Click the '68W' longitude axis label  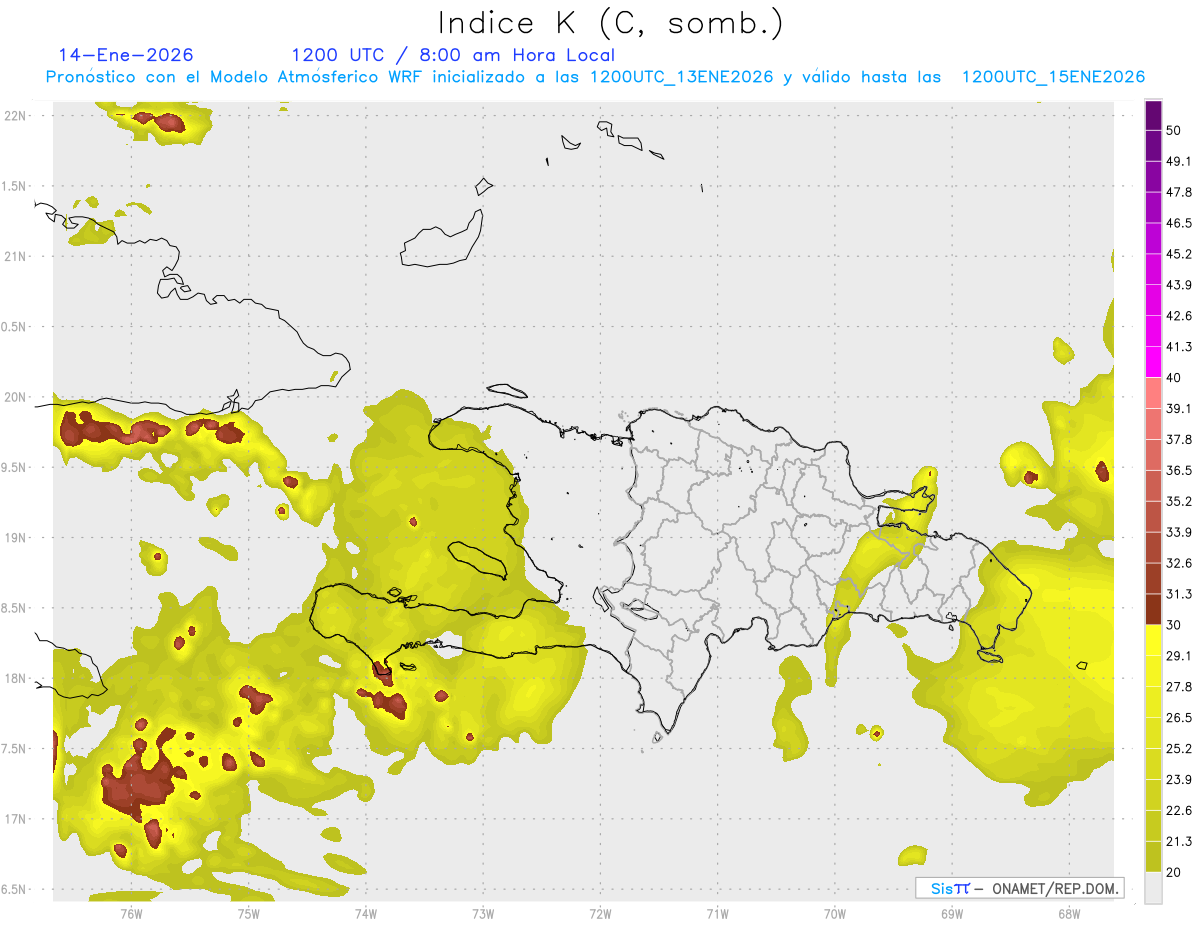(x=1068, y=913)
